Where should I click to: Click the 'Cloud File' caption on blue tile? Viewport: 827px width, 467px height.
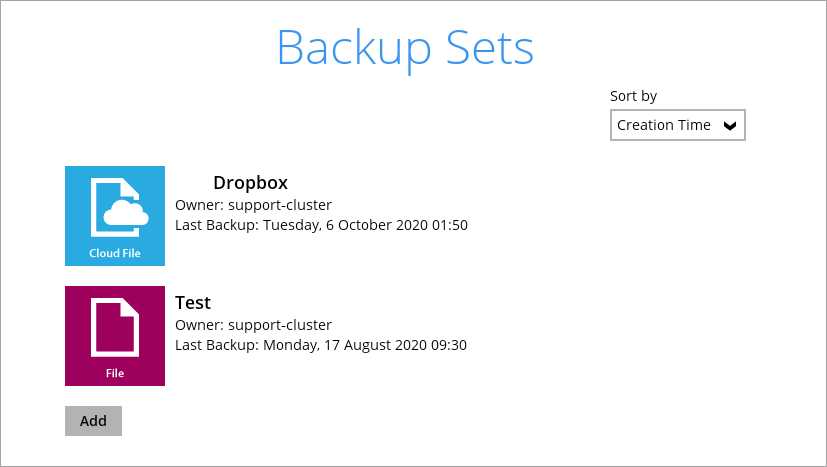tap(115, 253)
